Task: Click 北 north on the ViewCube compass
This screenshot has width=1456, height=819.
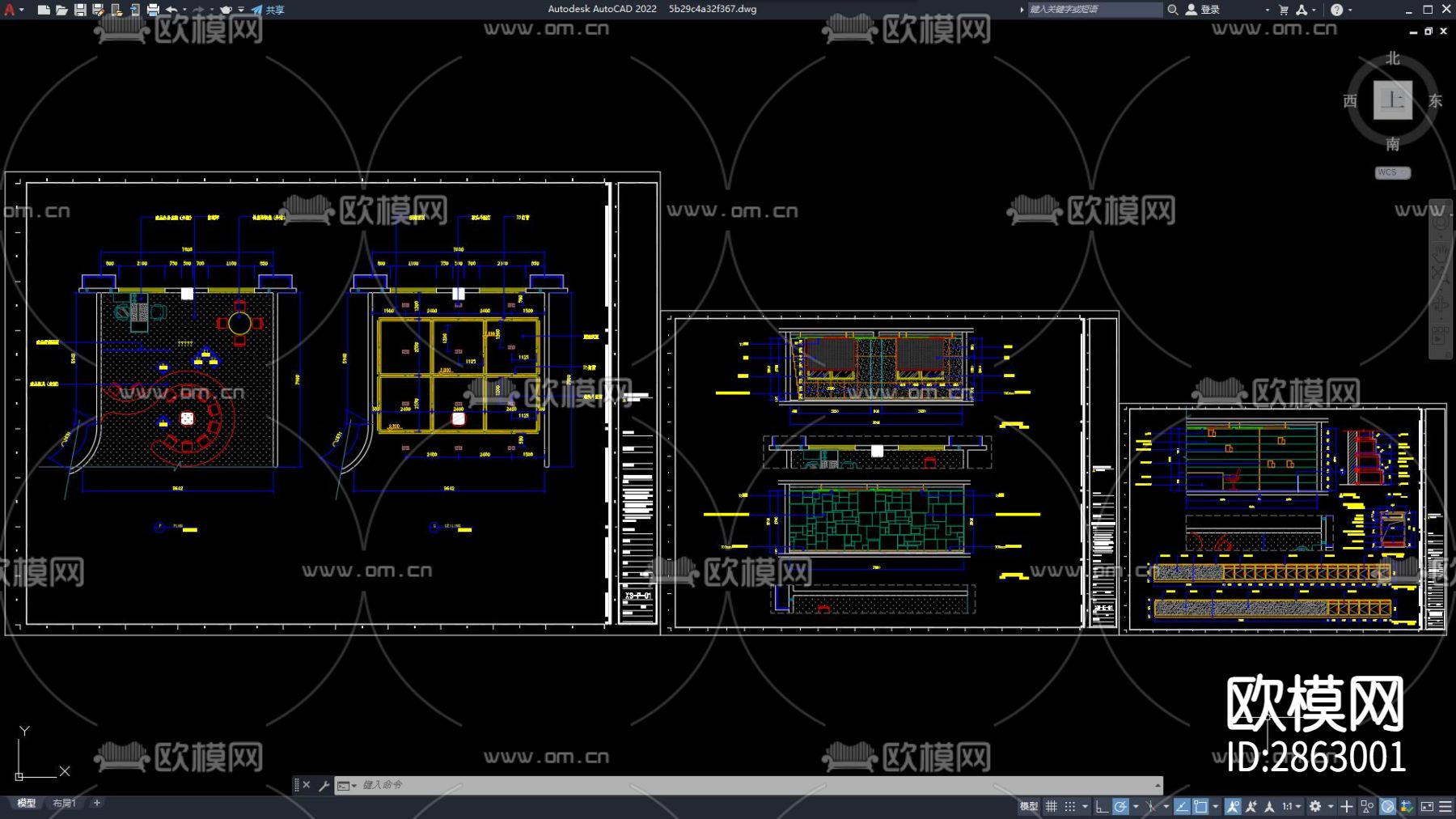Action: [x=1392, y=58]
